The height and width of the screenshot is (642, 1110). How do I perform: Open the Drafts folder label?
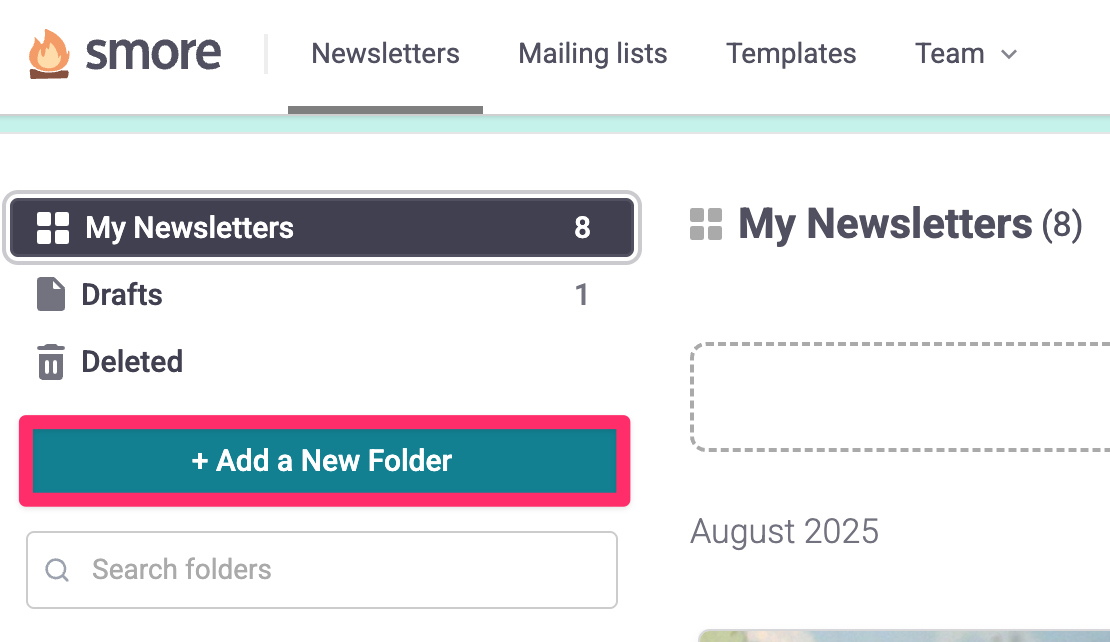[x=122, y=295]
